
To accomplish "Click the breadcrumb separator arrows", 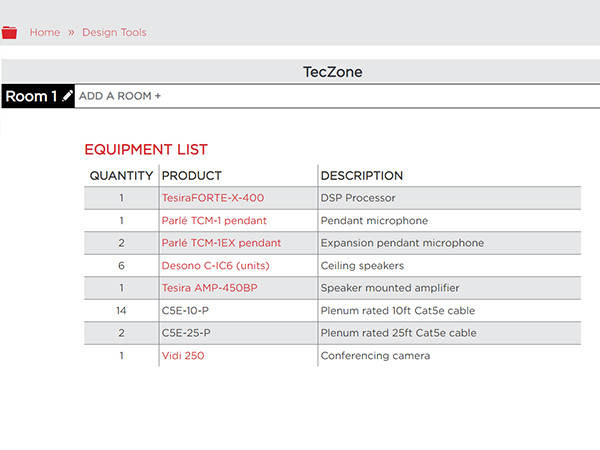I will pos(71,33).
